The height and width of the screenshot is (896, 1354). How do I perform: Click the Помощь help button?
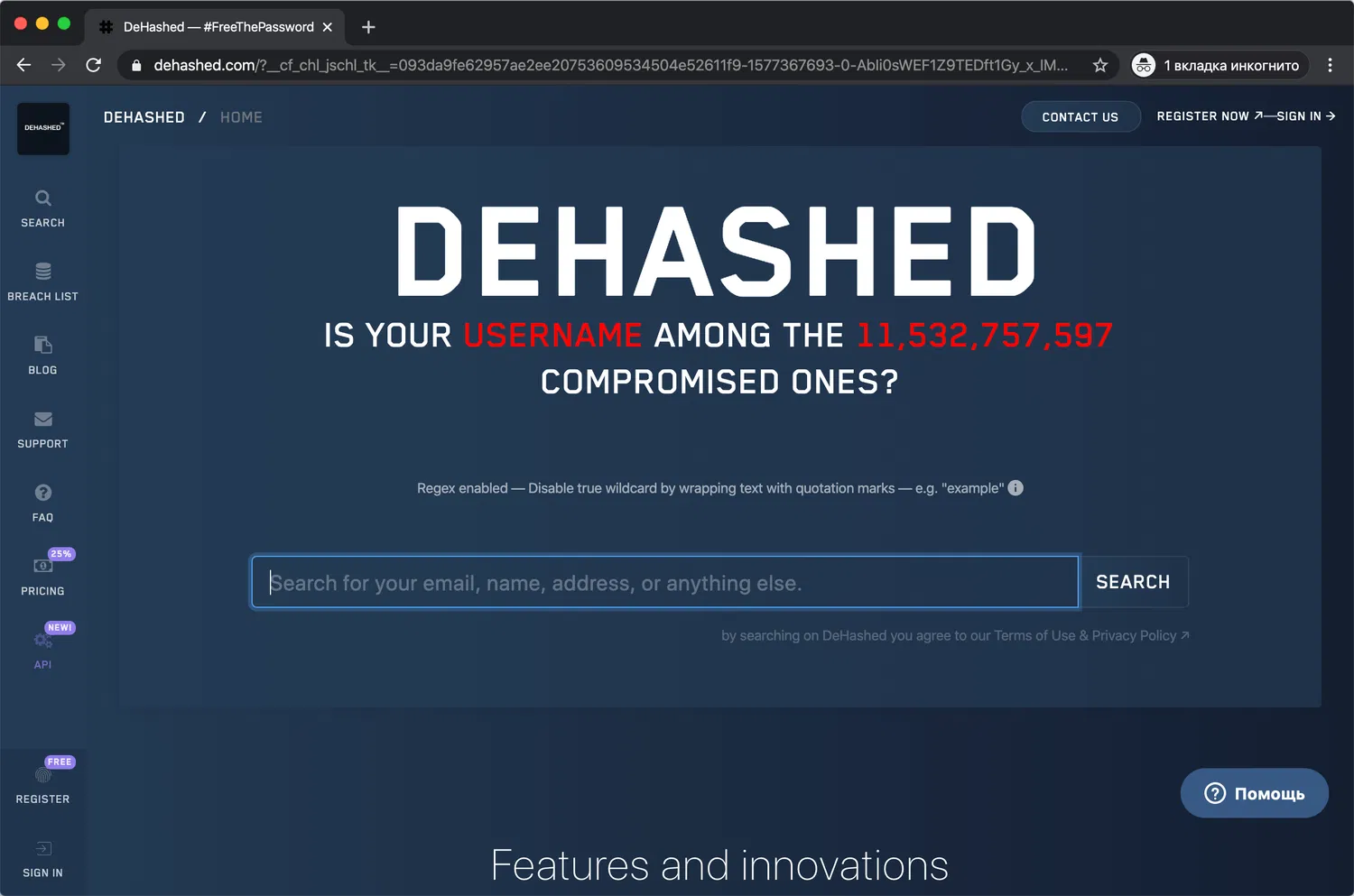(x=1254, y=792)
